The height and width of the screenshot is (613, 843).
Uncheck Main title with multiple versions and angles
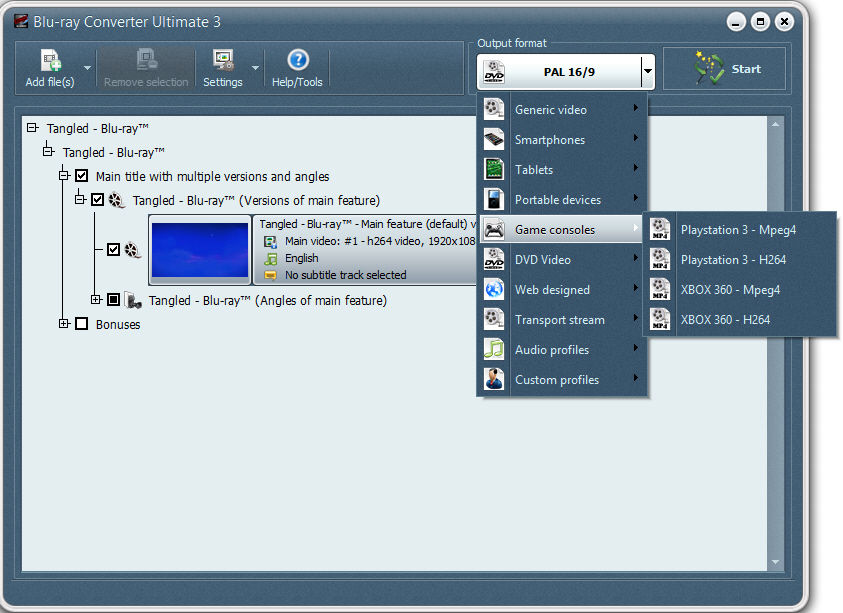[82, 175]
